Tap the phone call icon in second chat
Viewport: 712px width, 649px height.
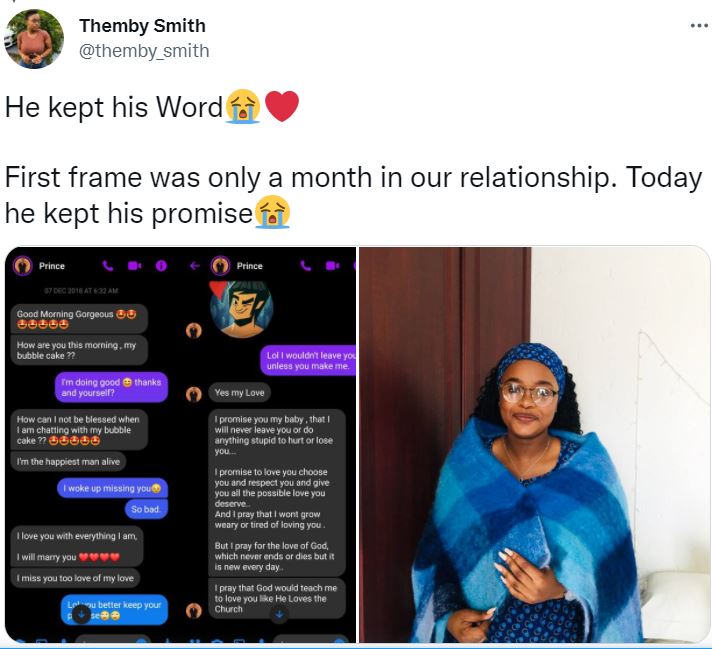[x=306, y=266]
